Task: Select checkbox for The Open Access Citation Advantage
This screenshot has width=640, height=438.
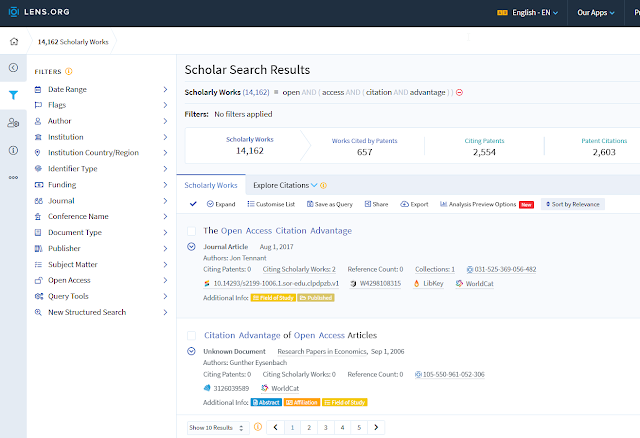Action: tap(191, 231)
